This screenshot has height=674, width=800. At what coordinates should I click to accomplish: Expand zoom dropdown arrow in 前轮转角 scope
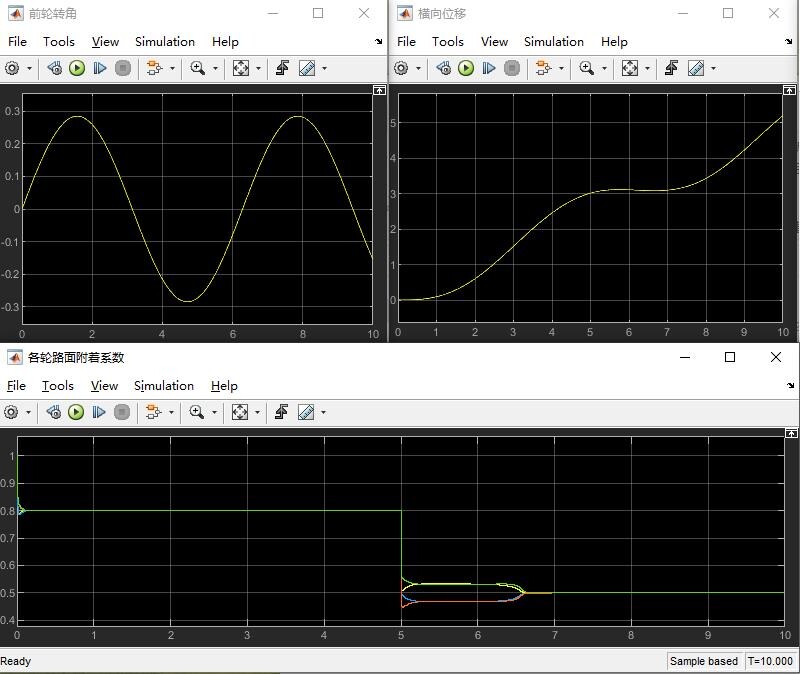pos(215,68)
